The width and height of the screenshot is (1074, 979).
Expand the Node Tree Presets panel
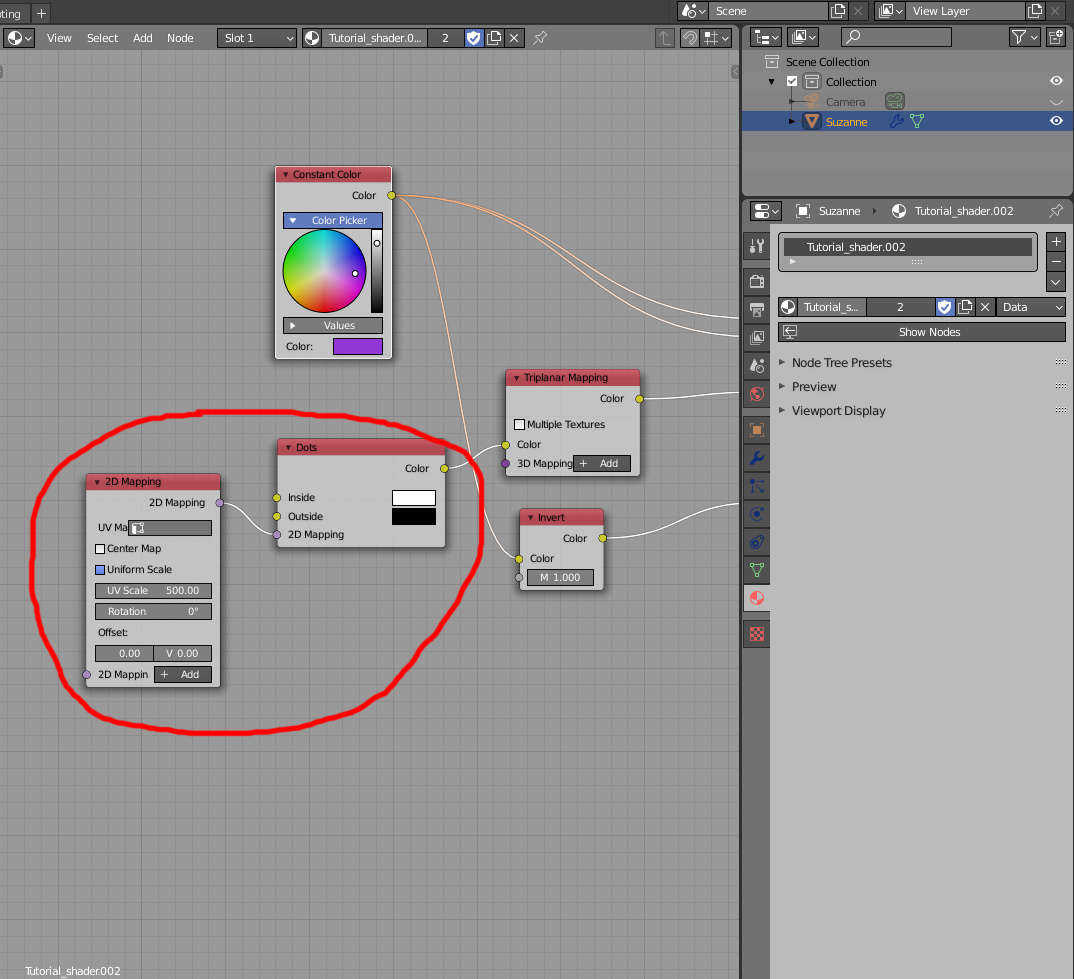(x=841, y=363)
